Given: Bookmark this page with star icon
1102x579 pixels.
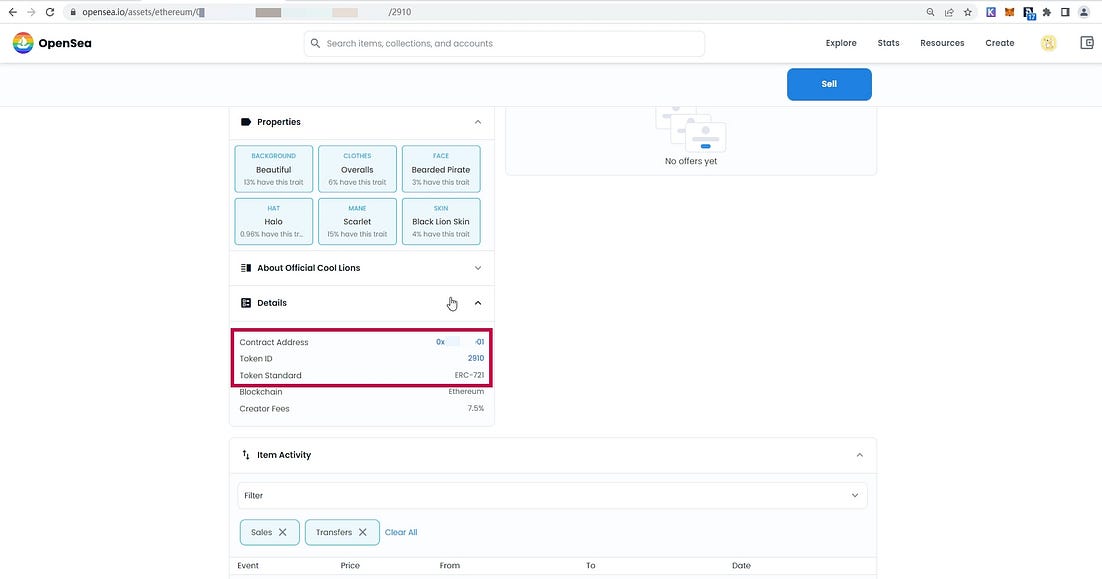Looking at the screenshot, I should tap(968, 12).
